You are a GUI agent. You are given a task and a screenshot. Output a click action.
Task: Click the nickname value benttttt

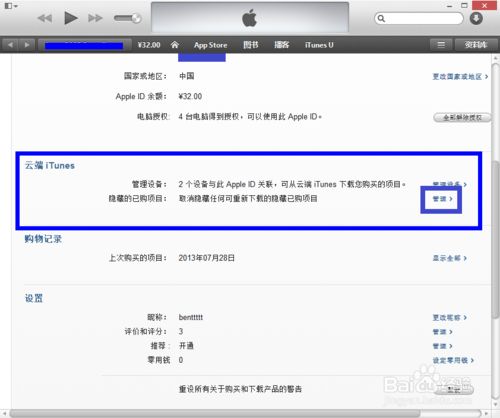click(x=191, y=317)
